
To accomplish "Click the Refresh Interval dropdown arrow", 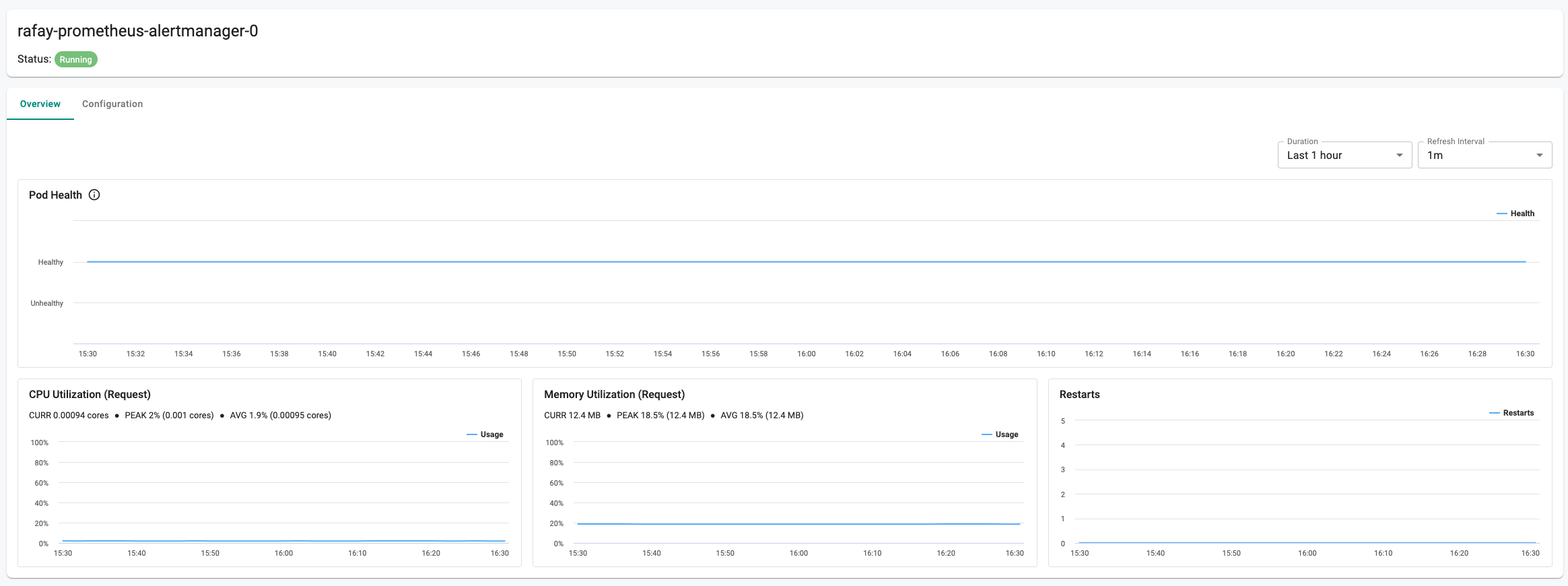I will (x=1540, y=156).
